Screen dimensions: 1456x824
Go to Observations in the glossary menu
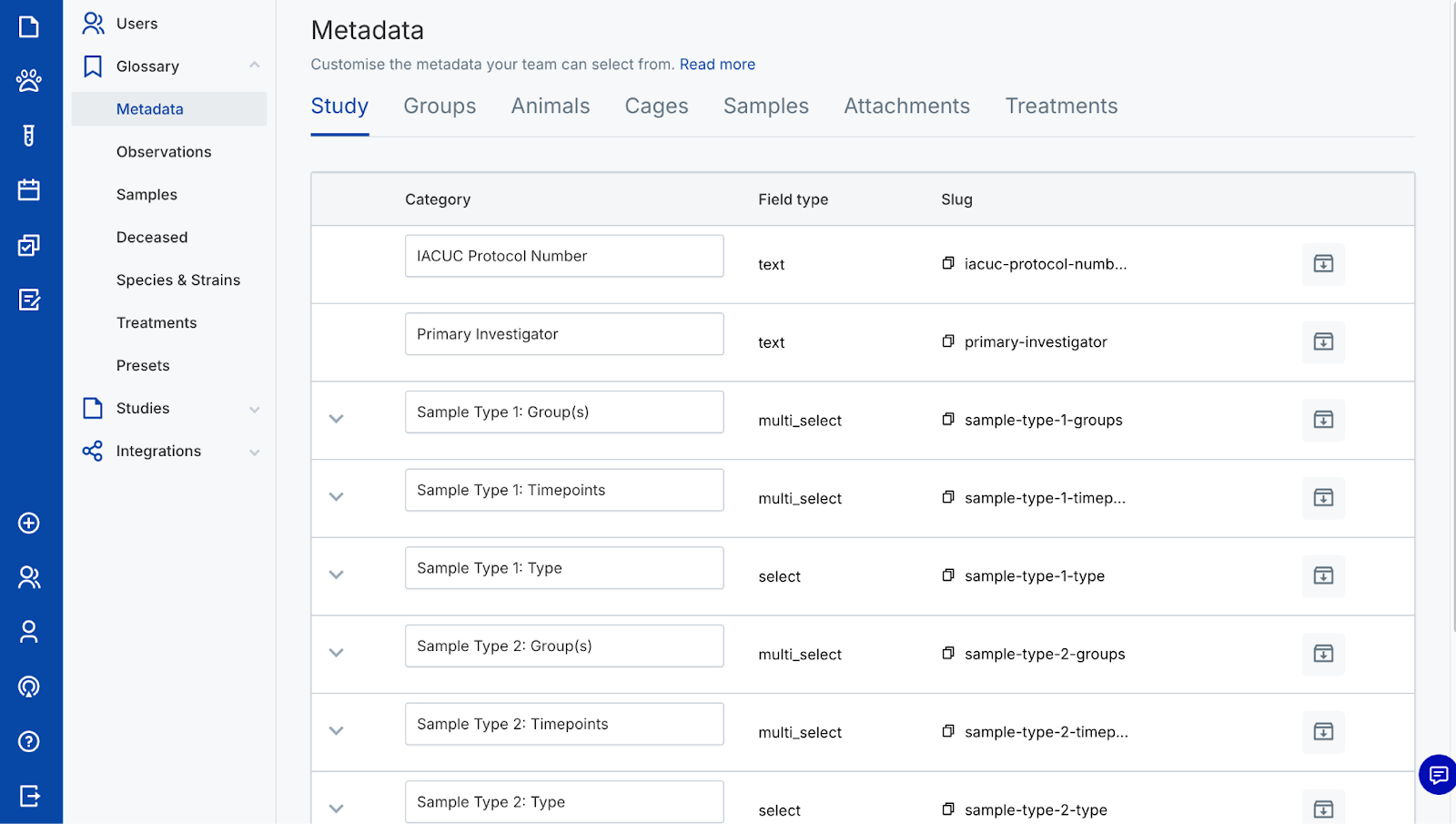164,152
